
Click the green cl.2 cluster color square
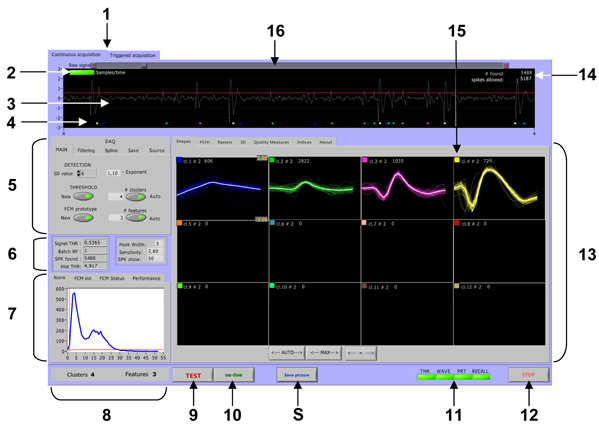272,160
